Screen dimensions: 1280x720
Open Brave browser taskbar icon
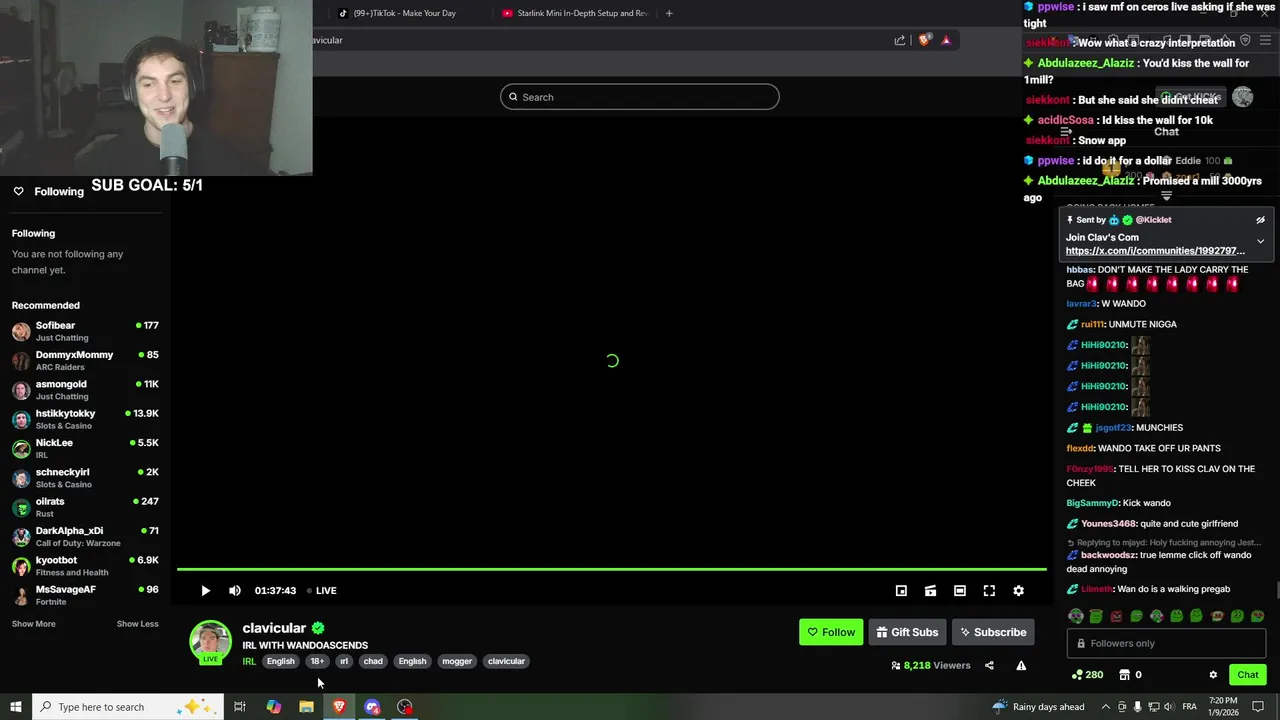point(339,707)
